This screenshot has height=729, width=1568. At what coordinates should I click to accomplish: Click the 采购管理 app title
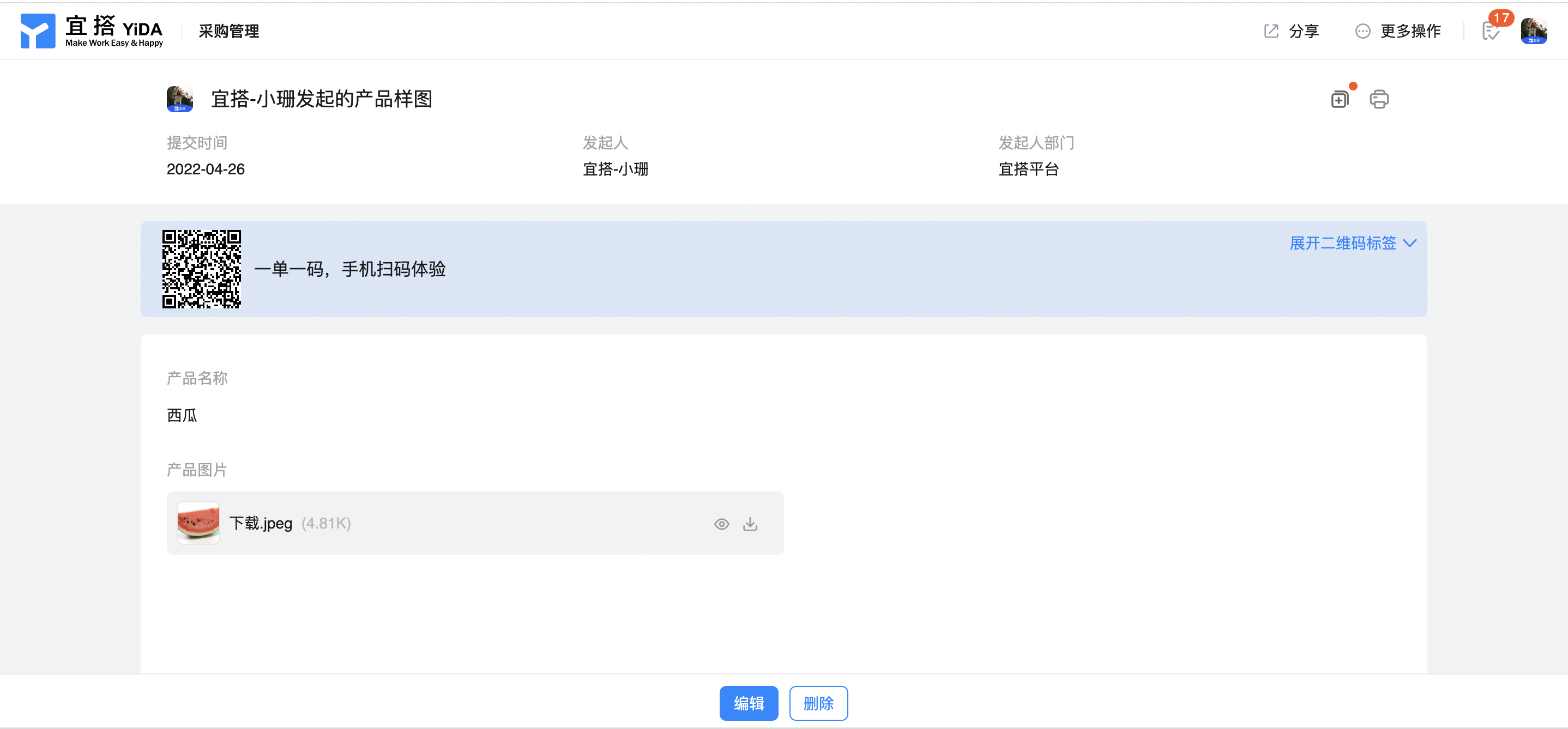click(x=229, y=31)
